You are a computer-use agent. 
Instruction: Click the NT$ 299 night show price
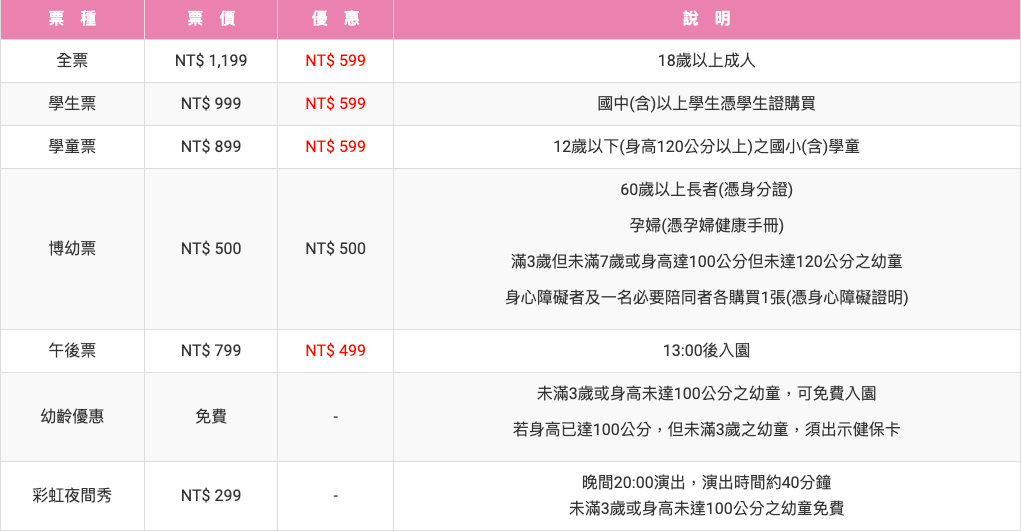tap(211, 496)
